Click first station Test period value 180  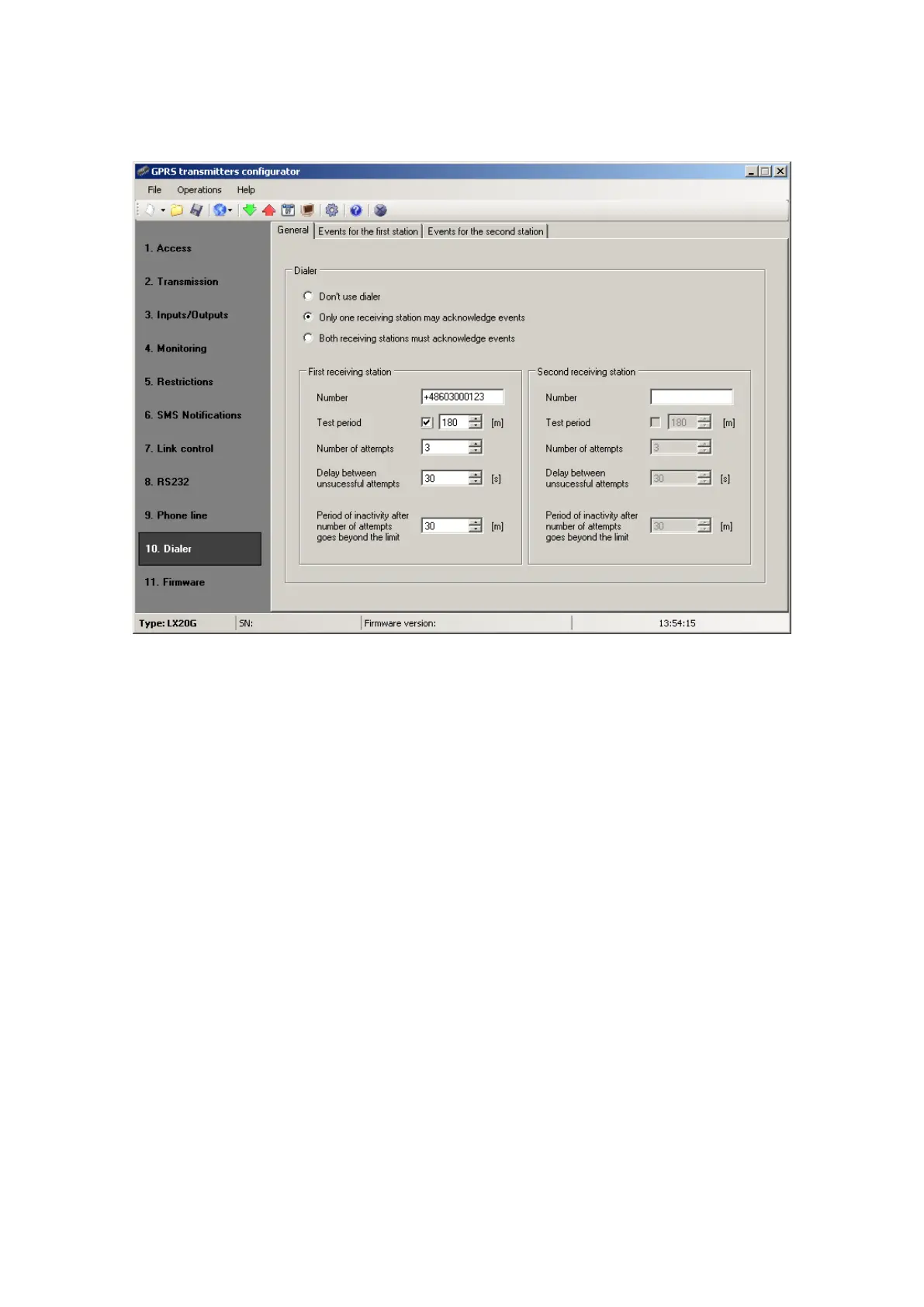[453, 423]
